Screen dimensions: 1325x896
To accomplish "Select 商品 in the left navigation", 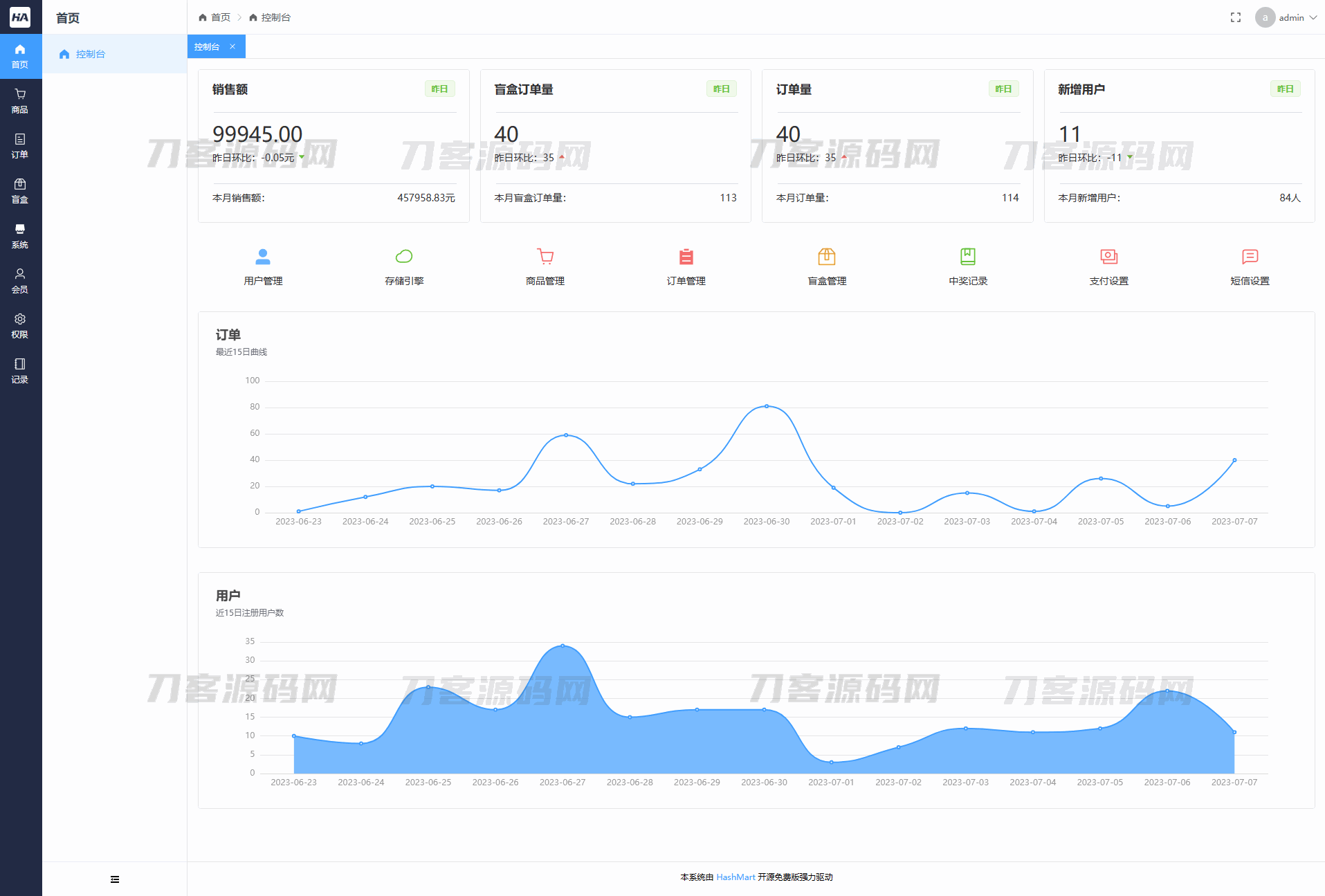I will [x=20, y=101].
